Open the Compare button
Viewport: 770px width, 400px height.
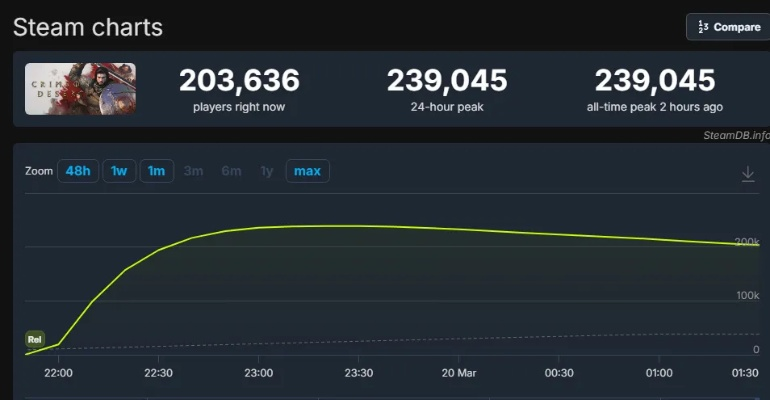pos(728,27)
